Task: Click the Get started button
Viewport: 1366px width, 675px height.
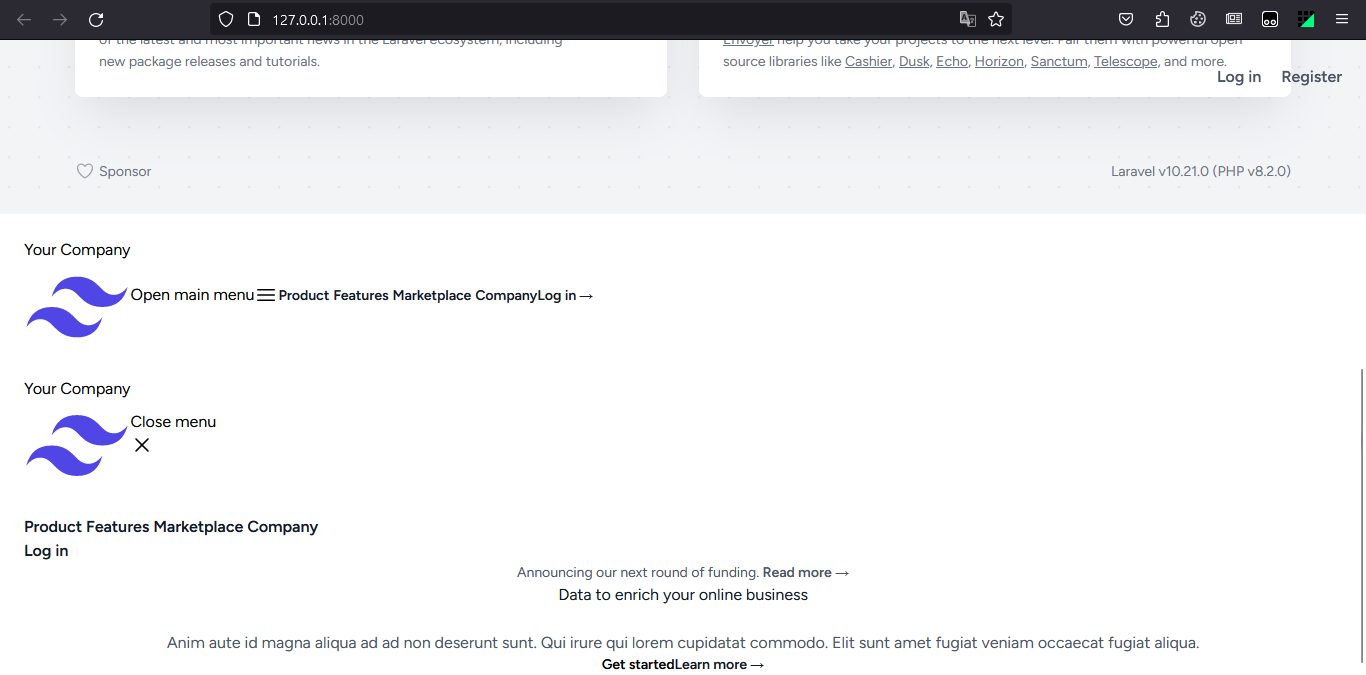Action: [x=638, y=665]
